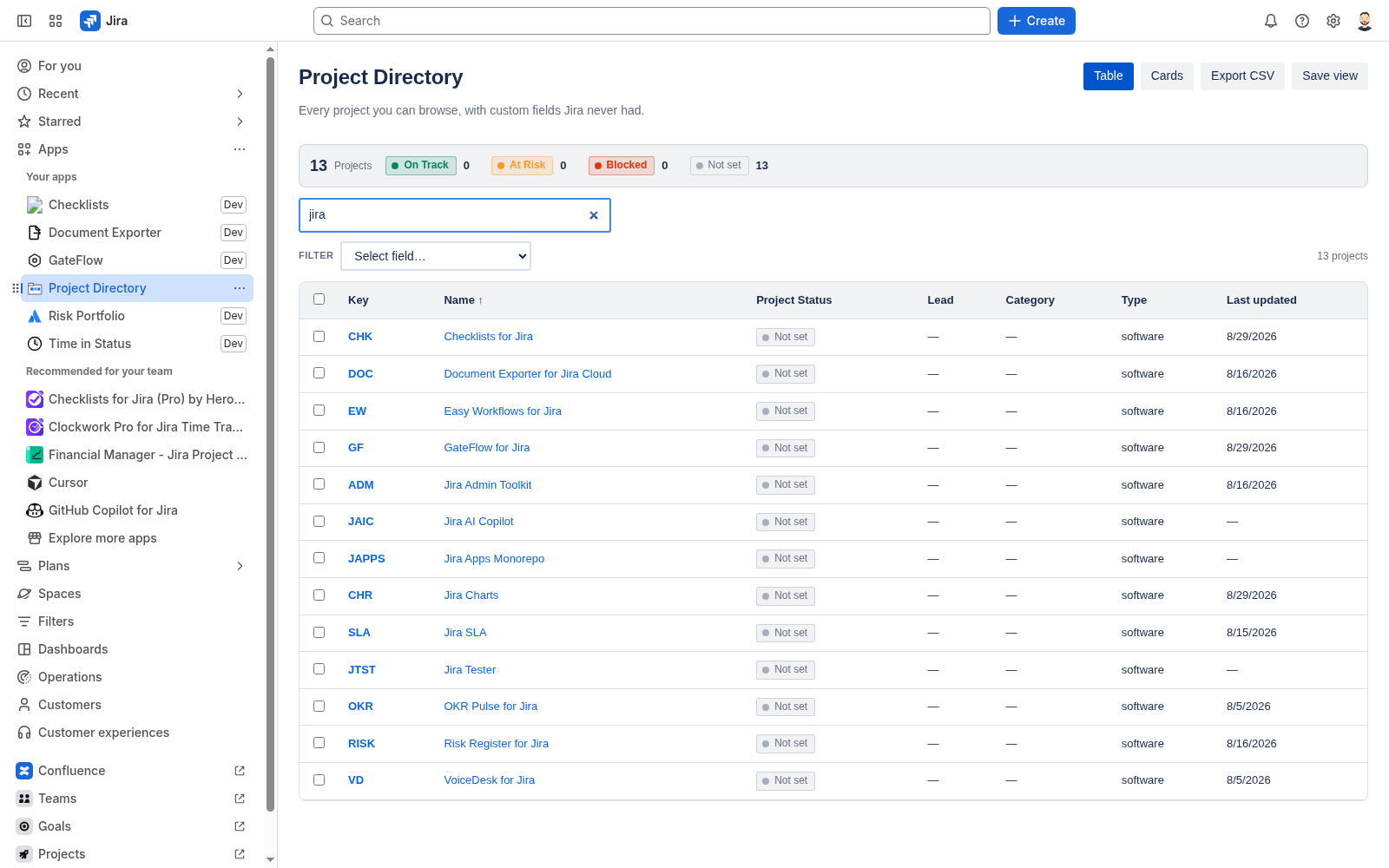Switch to Table view

click(x=1109, y=76)
